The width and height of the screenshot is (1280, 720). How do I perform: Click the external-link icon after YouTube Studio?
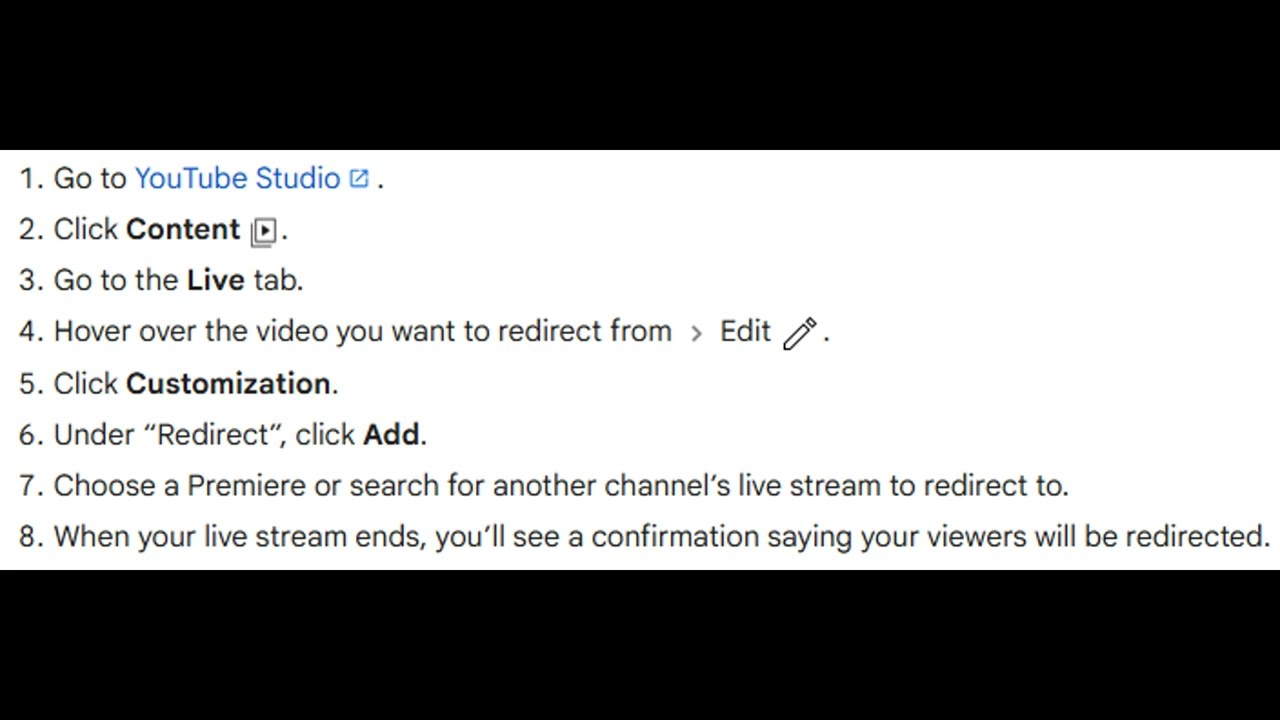click(x=359, y=179)
